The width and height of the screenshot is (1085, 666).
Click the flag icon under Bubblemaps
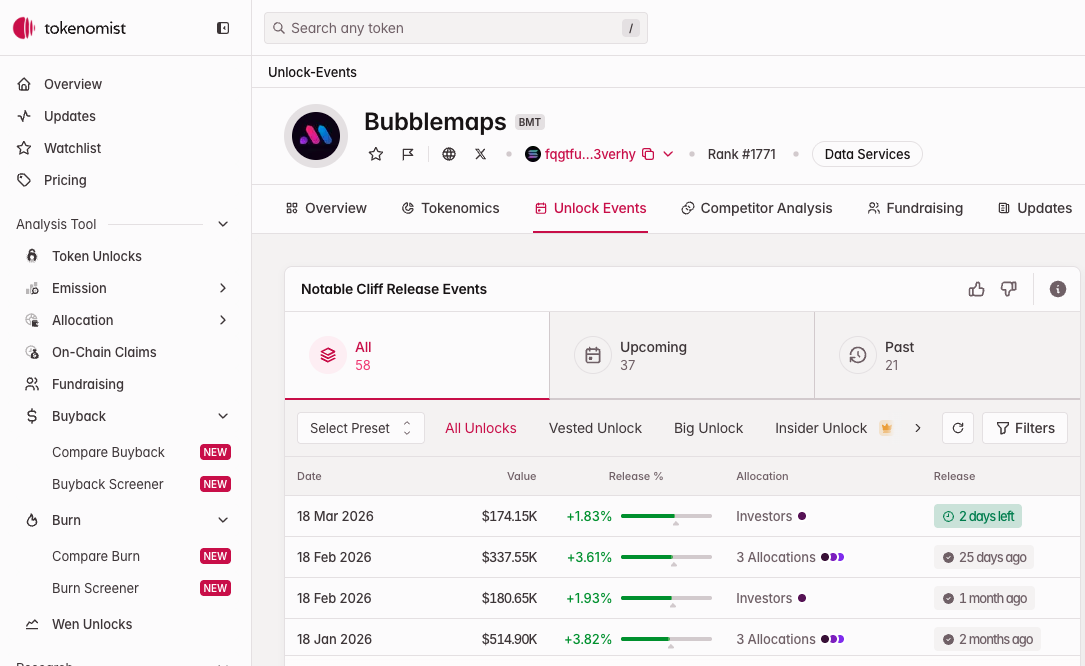[x=408, y=154]
